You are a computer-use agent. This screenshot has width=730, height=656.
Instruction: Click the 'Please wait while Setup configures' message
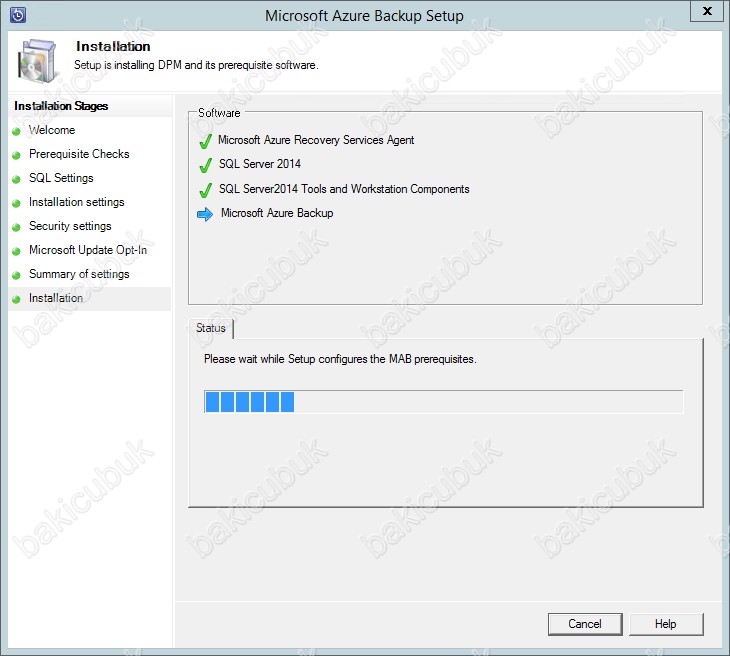click(340, 359)
